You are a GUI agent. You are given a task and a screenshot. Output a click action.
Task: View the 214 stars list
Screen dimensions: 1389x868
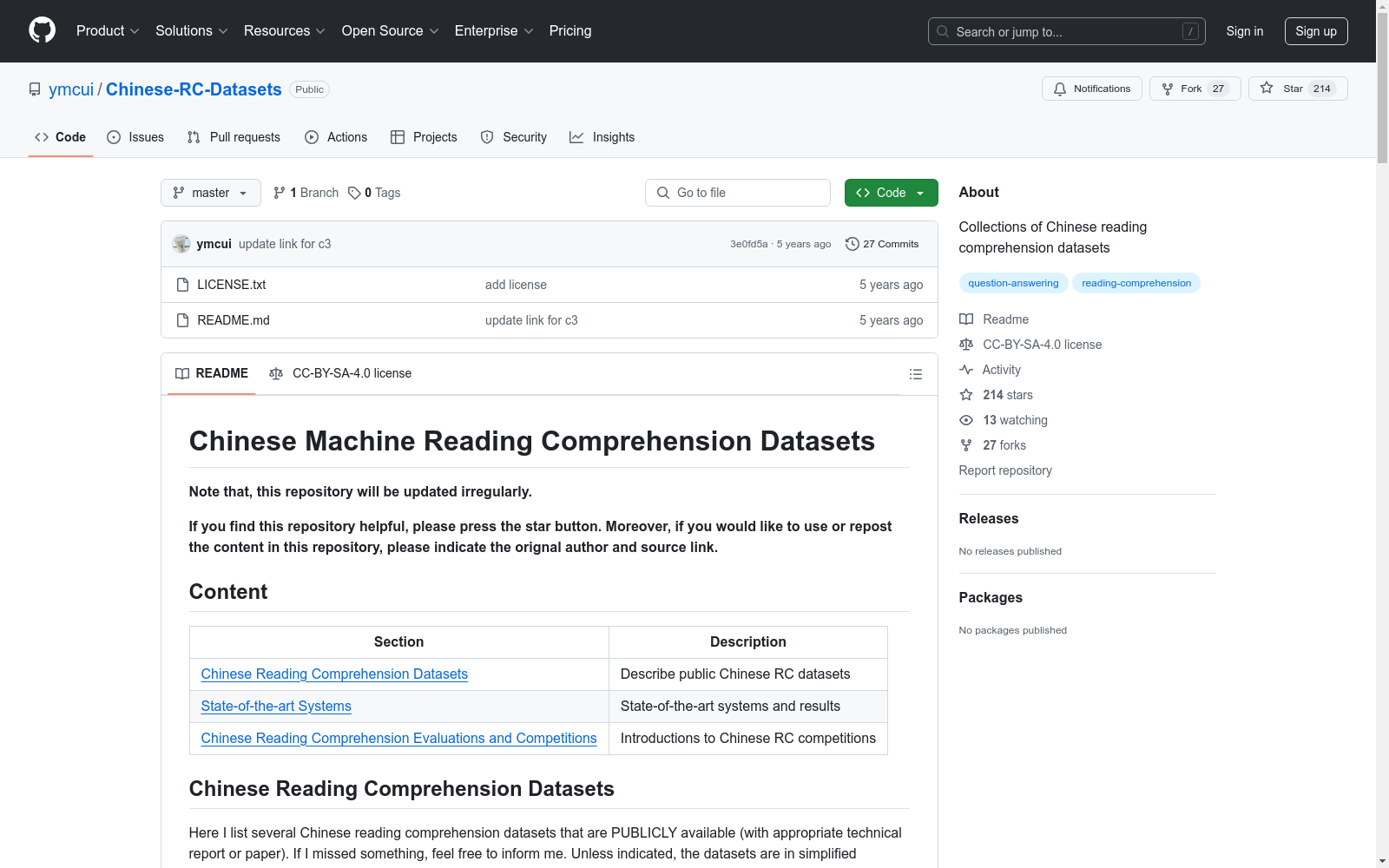click(x=997, y=395)
